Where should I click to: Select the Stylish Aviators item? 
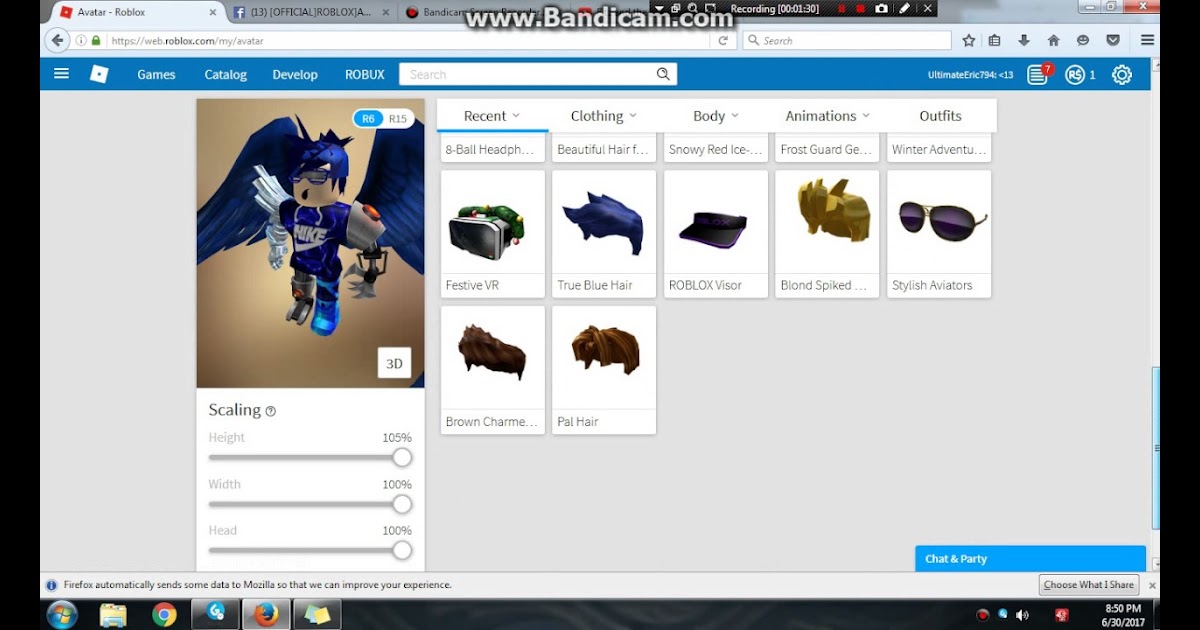[x=939, y=234]
